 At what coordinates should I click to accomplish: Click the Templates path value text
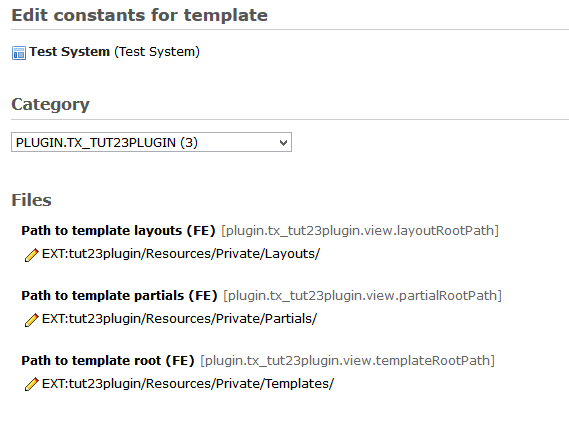coord(188,384)
